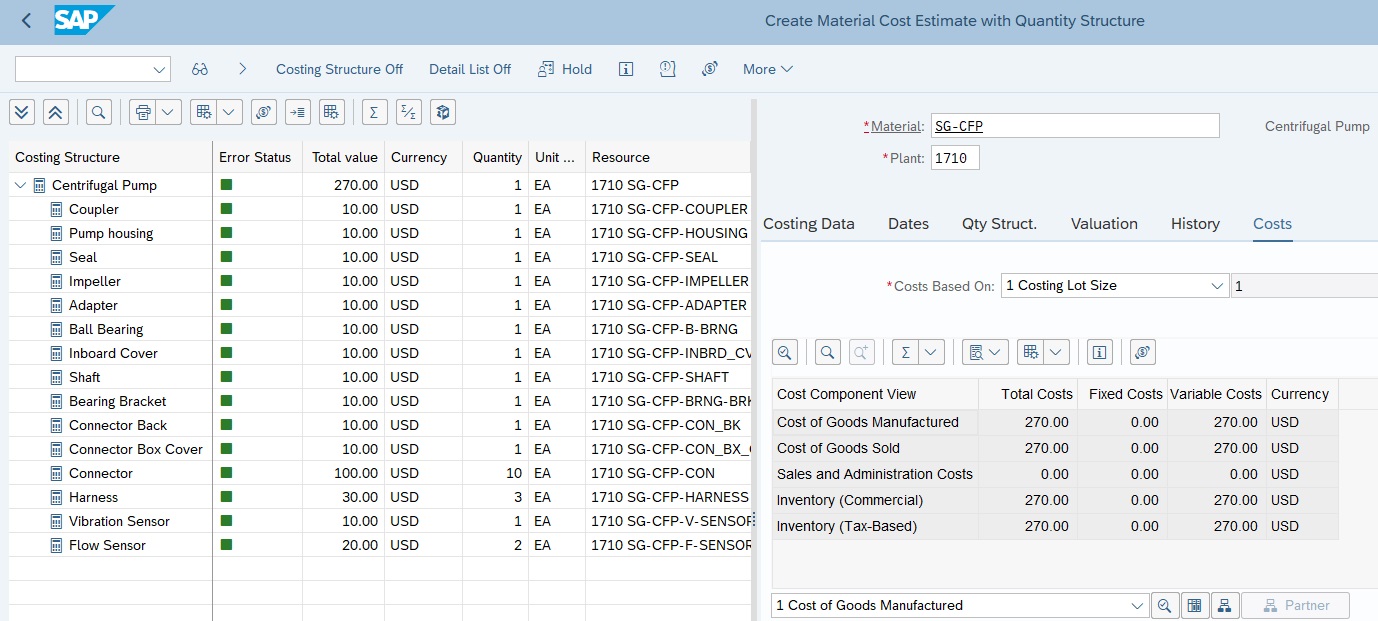This screenshot has height=621, width=1378.
Task: Expand all nodes with double-down arrow icon
Action: pyautogui.click(x=22, y=112)
